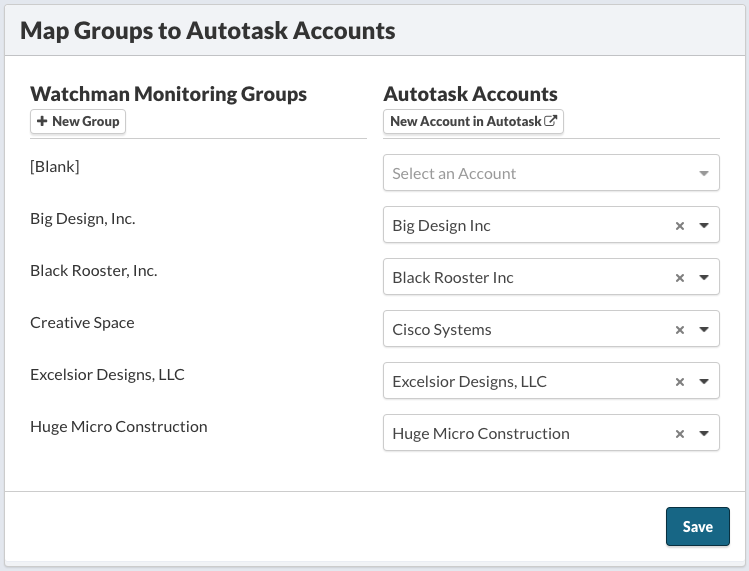Open the Huge Micro Construction dropdown arrow
749x571 pixels.
pyautogui.click(x=703, y=434)
